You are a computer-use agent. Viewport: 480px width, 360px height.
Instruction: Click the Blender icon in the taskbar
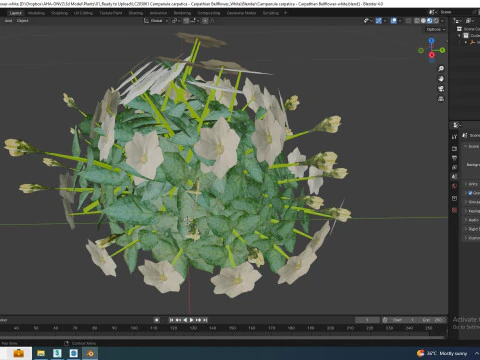coord(90,353)
